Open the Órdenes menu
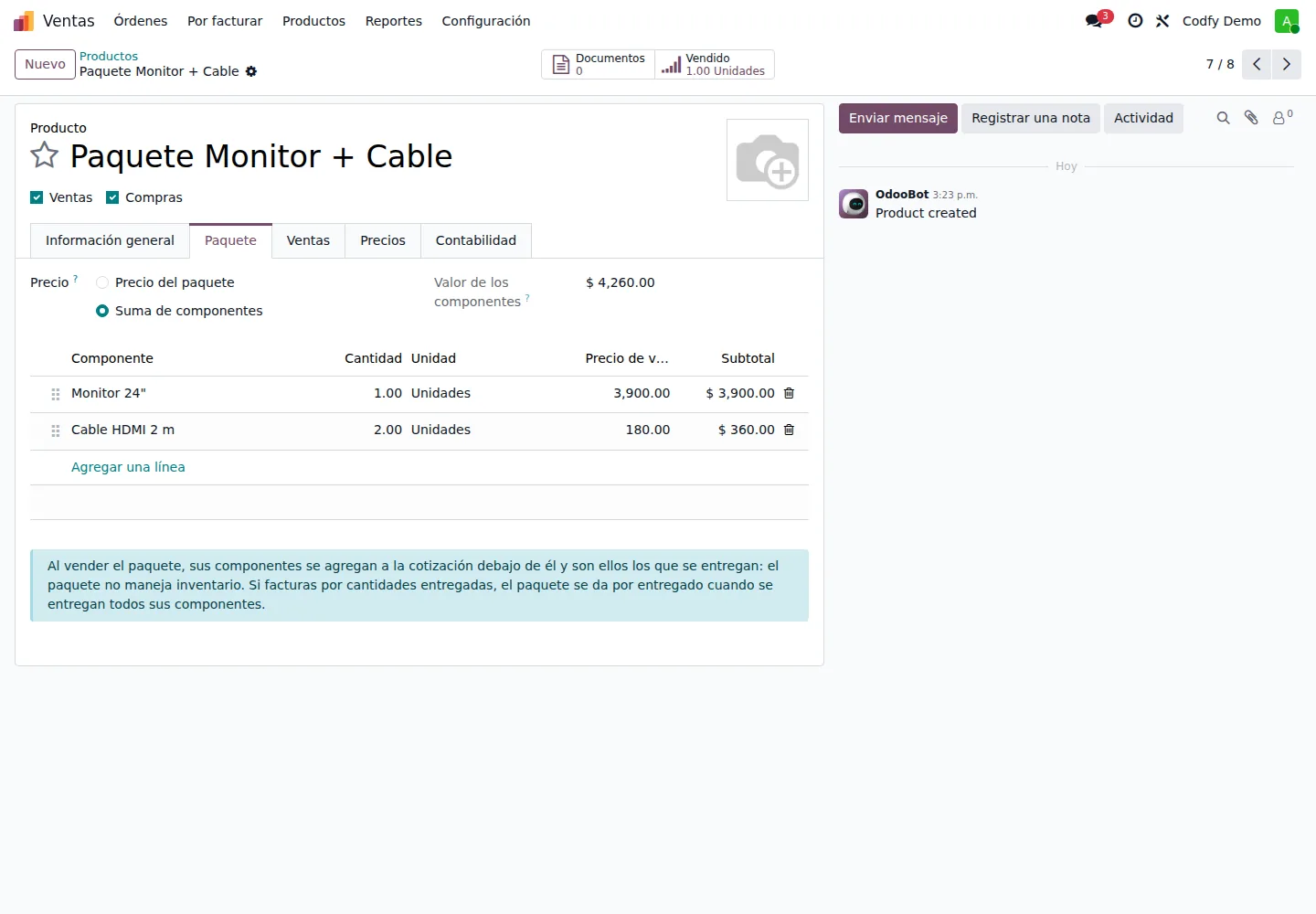The width and height of the screenshot is (1316, 914). coord(141,21)
